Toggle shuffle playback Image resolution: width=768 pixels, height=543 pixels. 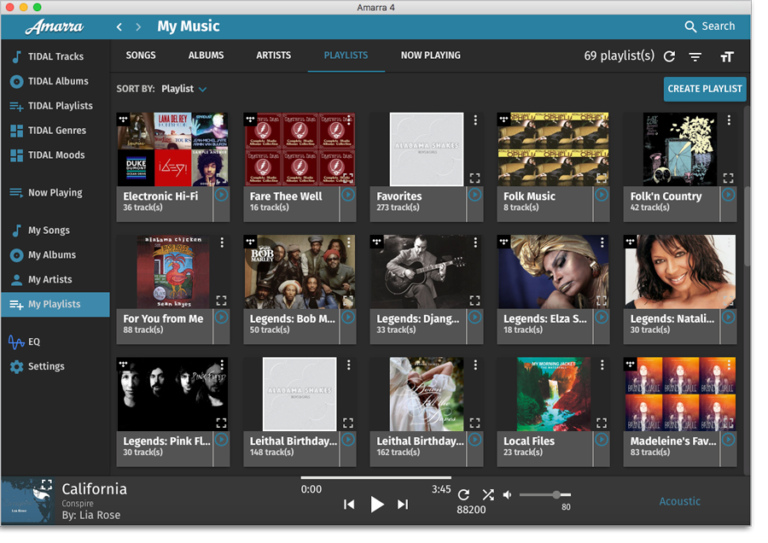[488, 495]
